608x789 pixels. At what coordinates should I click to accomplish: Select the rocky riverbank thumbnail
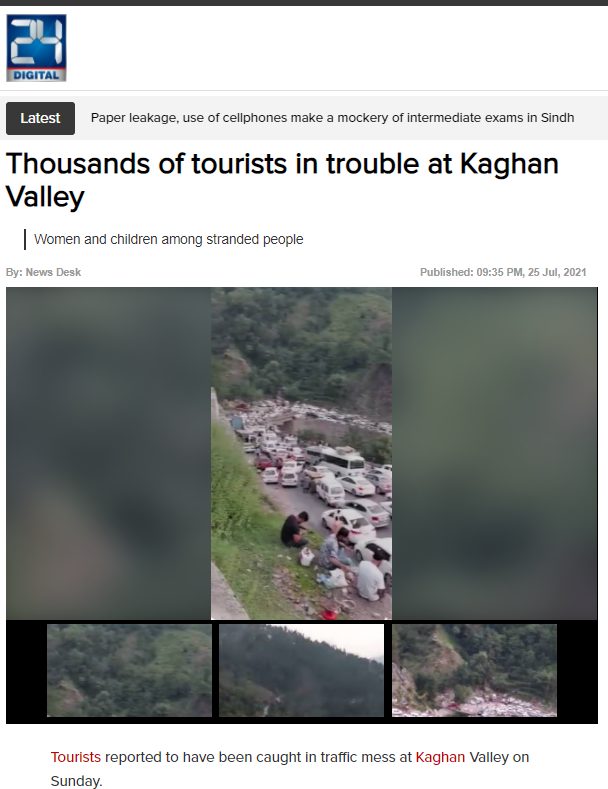click(474, 670)
